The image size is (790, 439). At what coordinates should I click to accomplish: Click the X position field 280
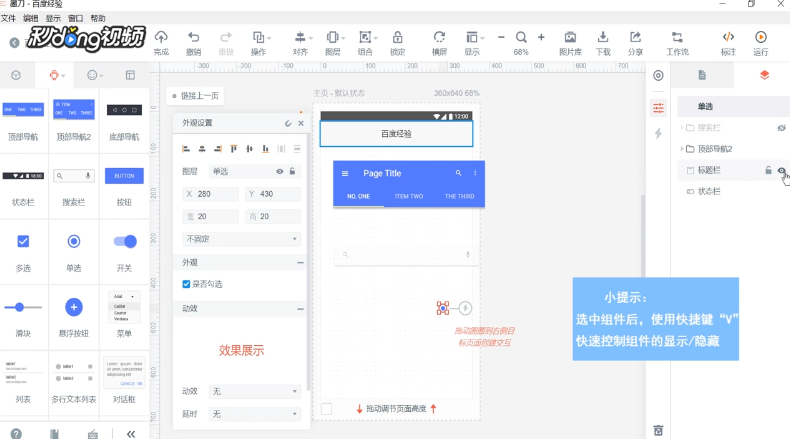211,194
